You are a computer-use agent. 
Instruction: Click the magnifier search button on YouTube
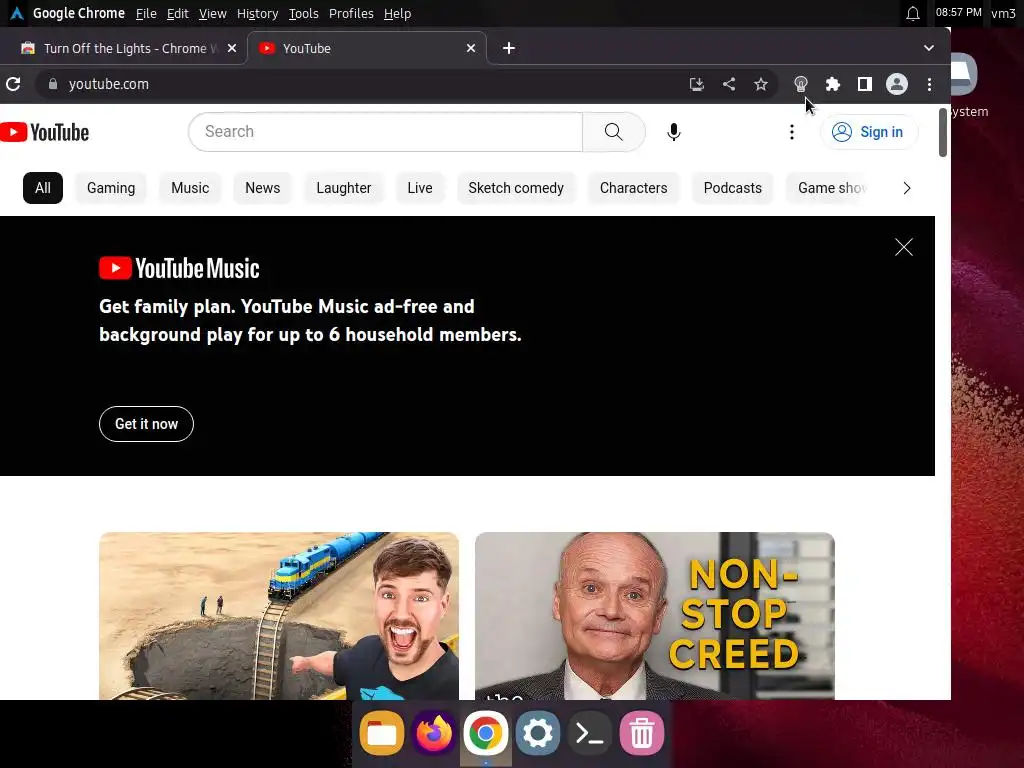click(x=613, y=132)
